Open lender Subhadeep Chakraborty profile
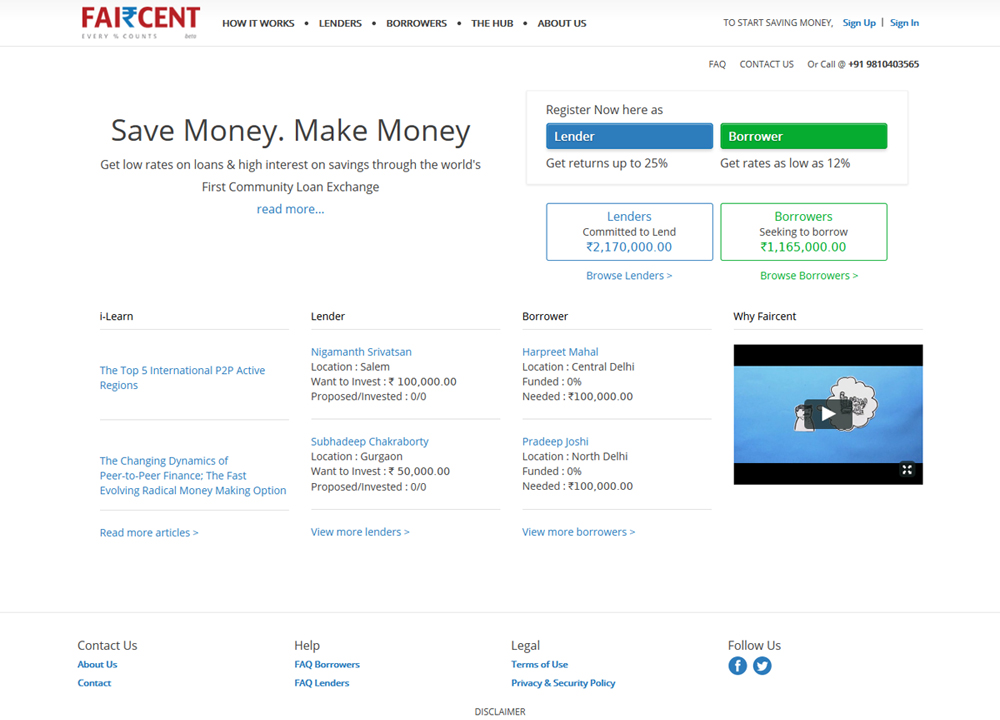Screen dimensions: 1000x720 [x=369, y=441]
